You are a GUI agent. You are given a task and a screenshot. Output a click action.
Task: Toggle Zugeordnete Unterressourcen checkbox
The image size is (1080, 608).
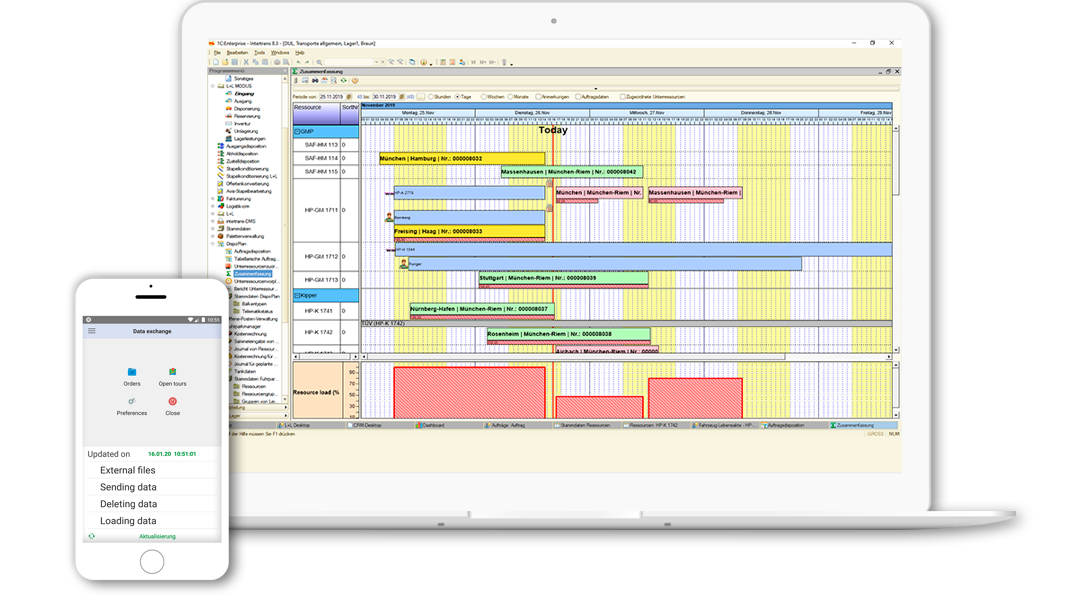pos(622,97)
